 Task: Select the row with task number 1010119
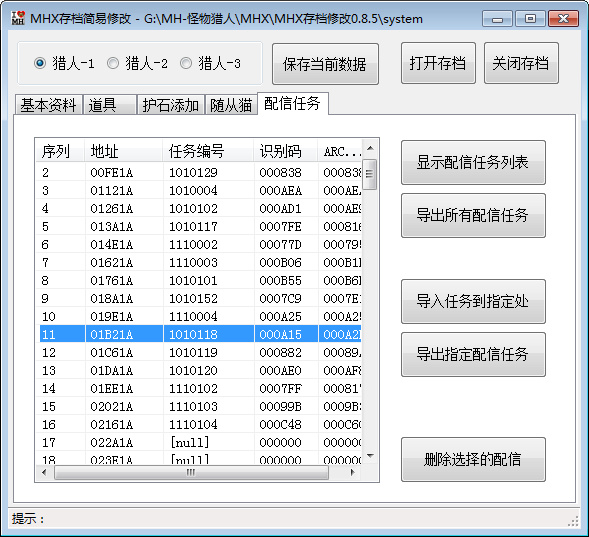[199, 353]
